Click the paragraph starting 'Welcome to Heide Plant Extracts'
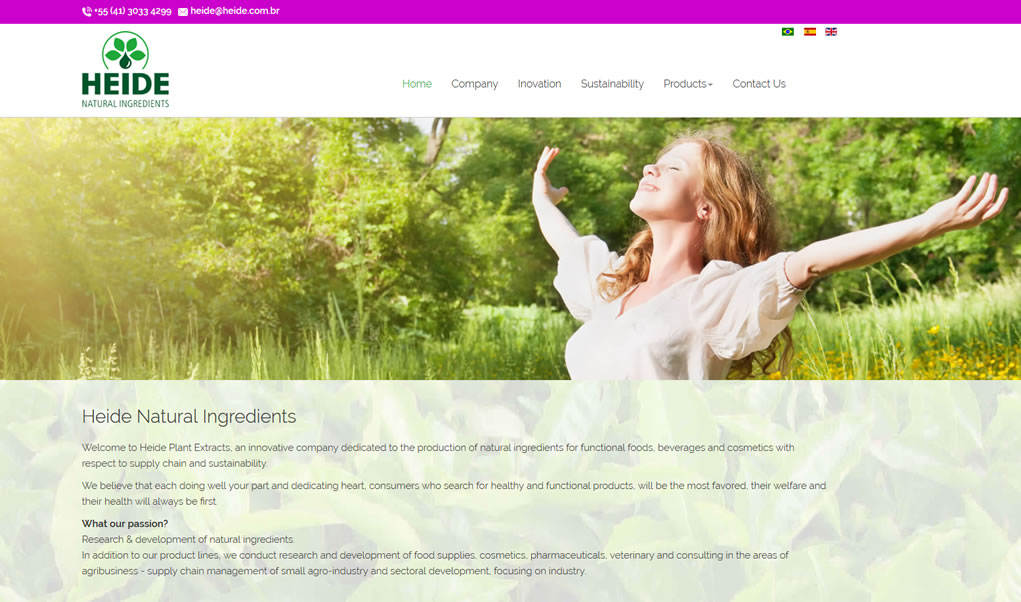The height and width of the screenshot is (602, 1021). 438,456
